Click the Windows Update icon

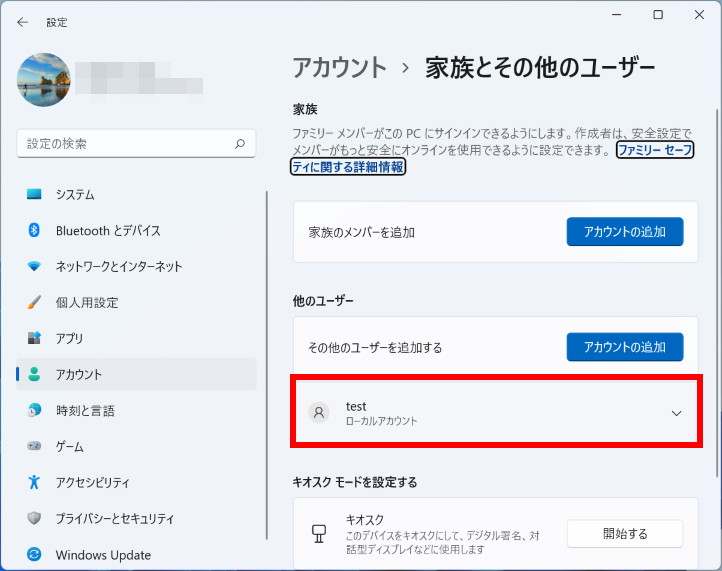[x=34, y=554]
